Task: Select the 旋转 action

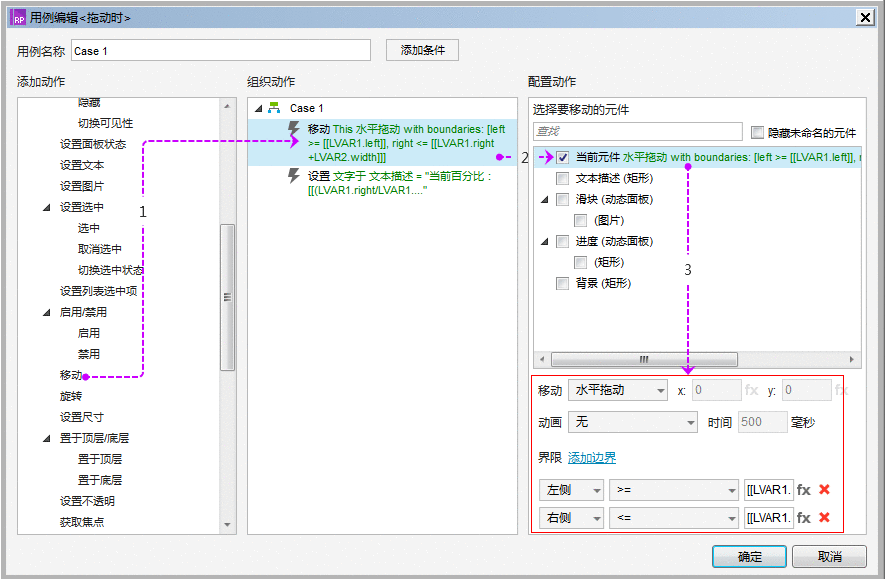Action: [71, 396]
